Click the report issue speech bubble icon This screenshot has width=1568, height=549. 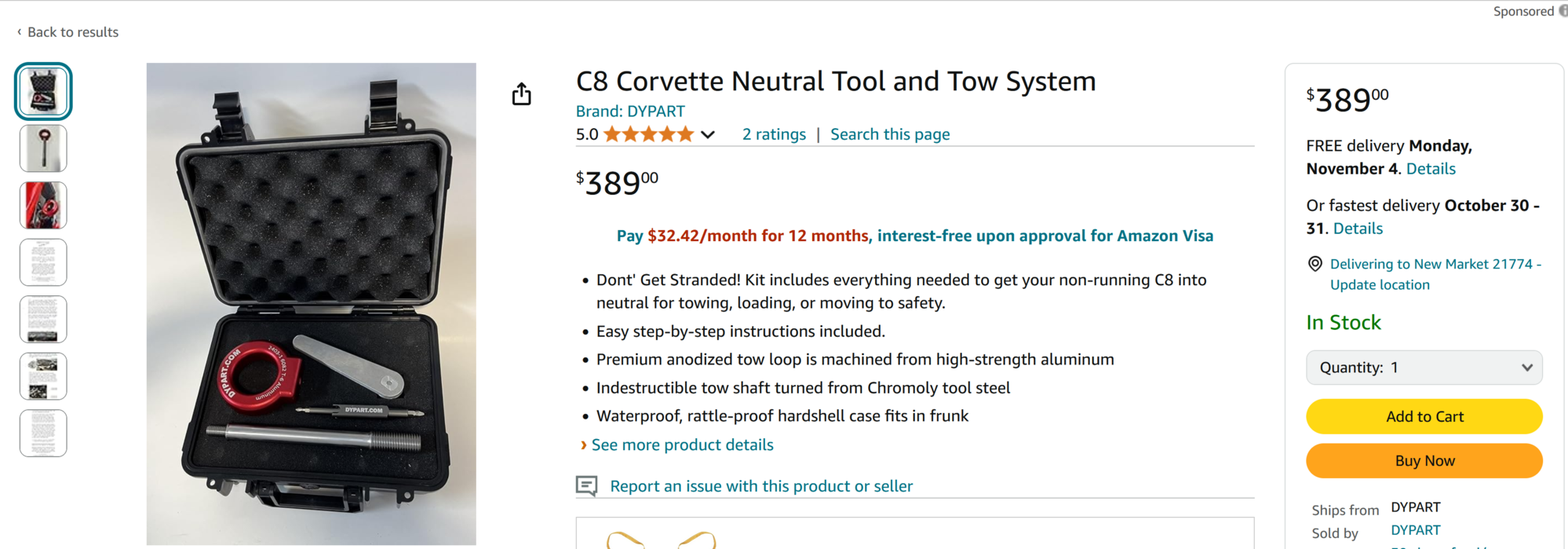coord(585,485)
